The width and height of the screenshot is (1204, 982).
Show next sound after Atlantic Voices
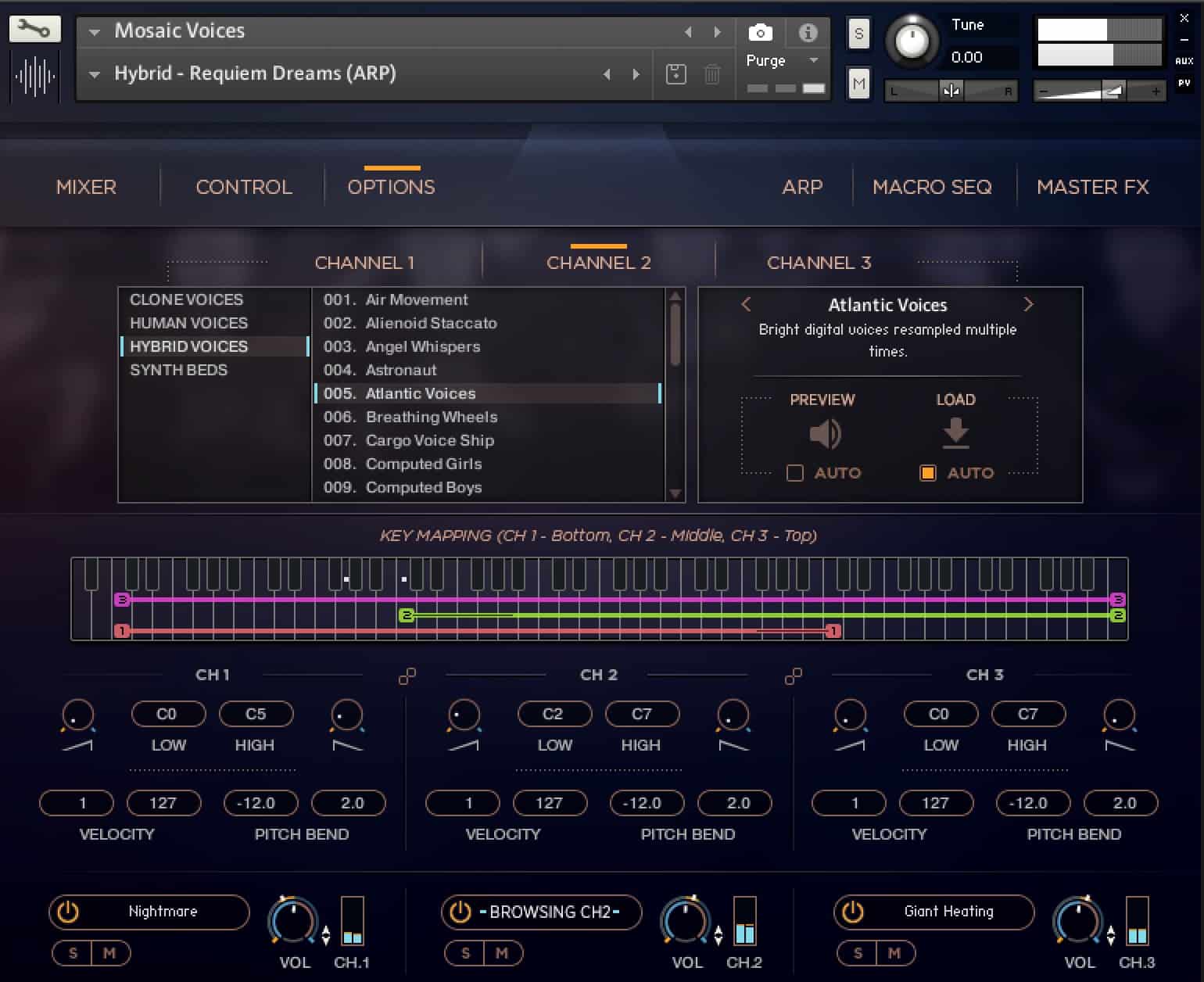1028,304
